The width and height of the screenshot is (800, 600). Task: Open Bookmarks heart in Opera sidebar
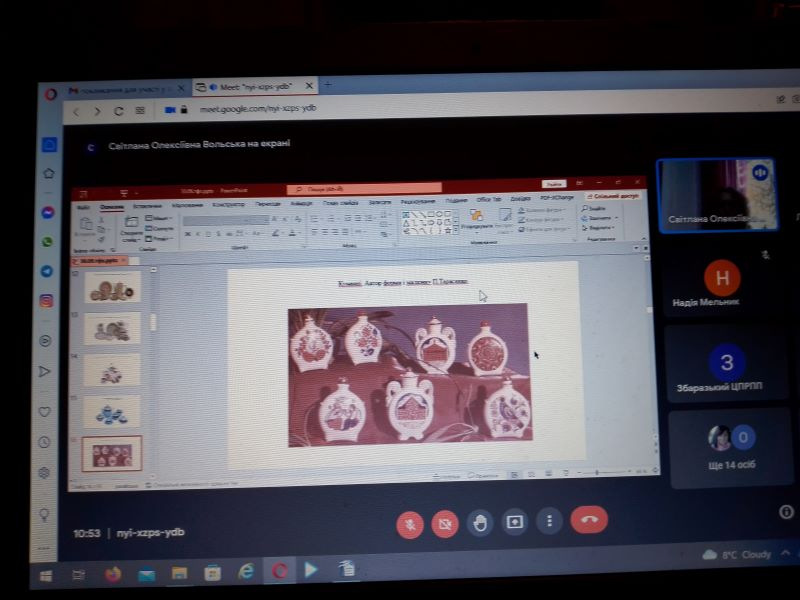point(45,411)
